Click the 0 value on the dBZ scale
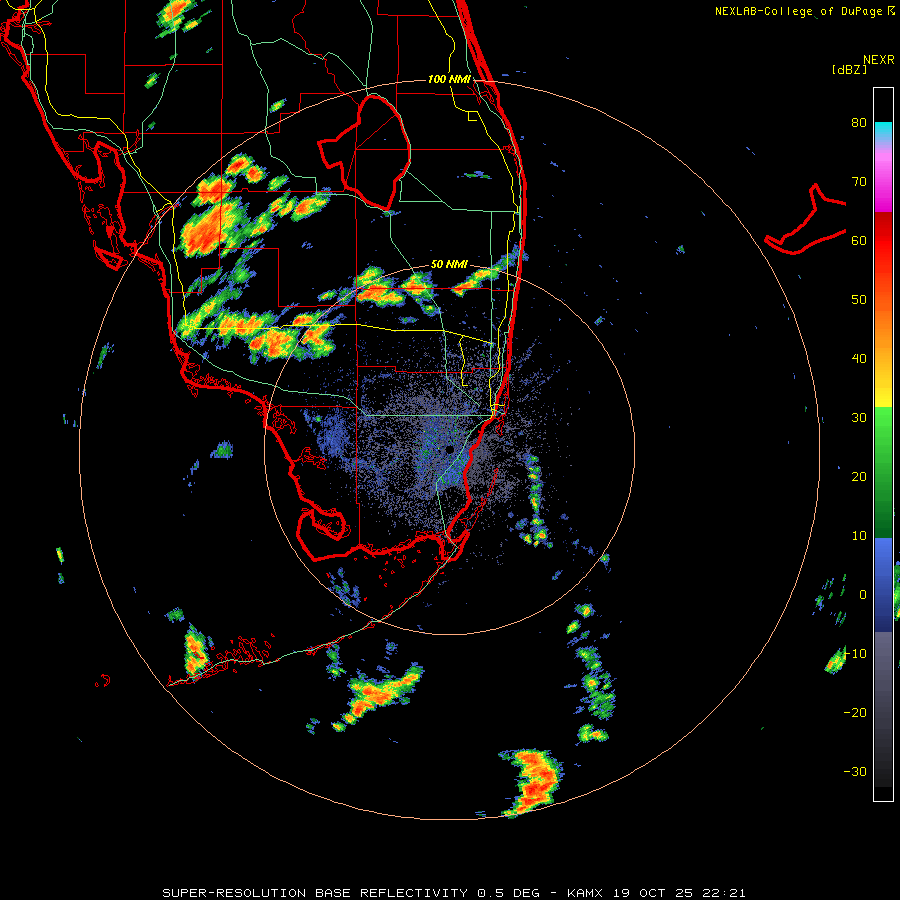Viewport: 900px width, 900px height. tap(863, 595)
